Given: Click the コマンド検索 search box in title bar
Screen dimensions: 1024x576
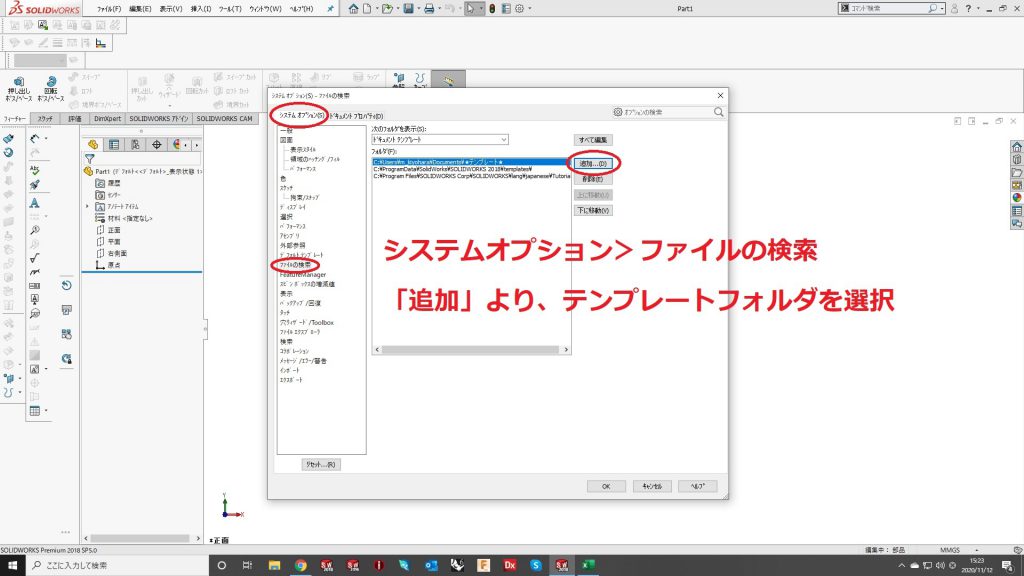Looking at the screenshot, I should click(891, 8).
